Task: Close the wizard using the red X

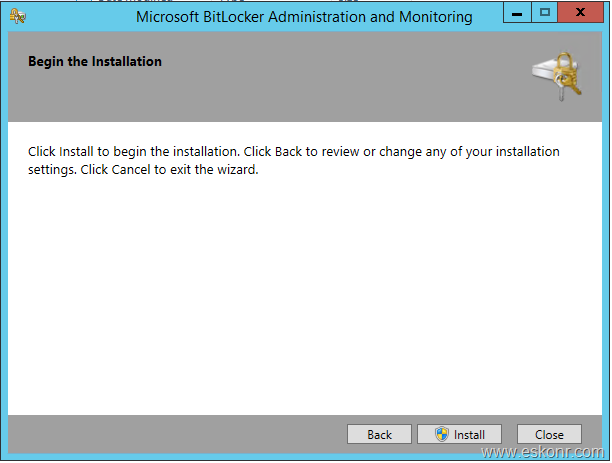Action: 581,14
